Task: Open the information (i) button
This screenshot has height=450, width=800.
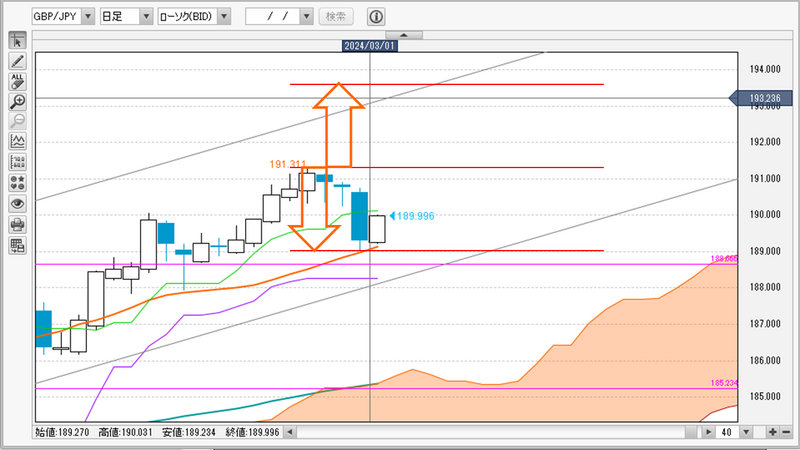Action: tap(376, 17)
